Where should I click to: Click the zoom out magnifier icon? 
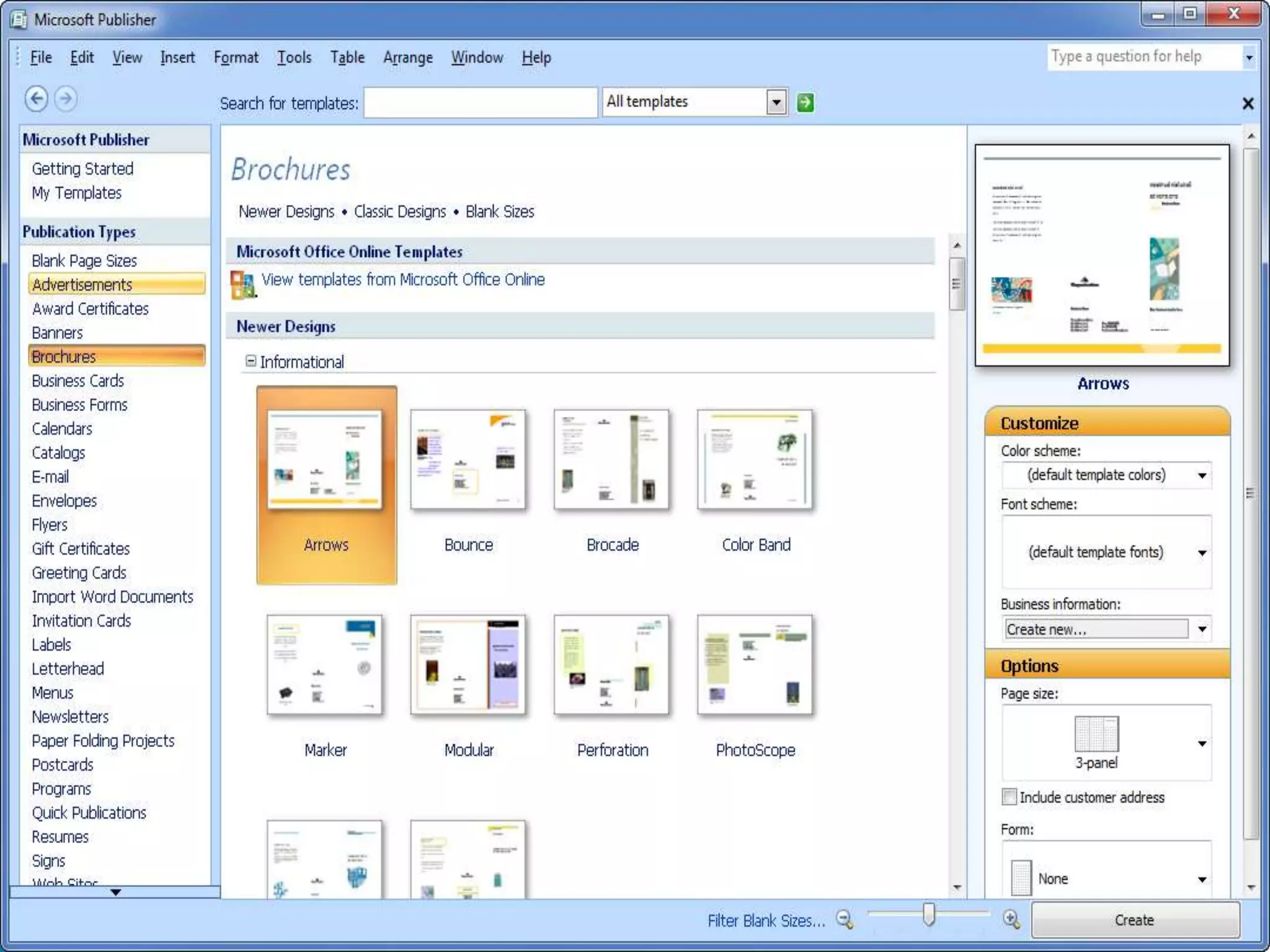pyautogui.click(x=845, y=919)
